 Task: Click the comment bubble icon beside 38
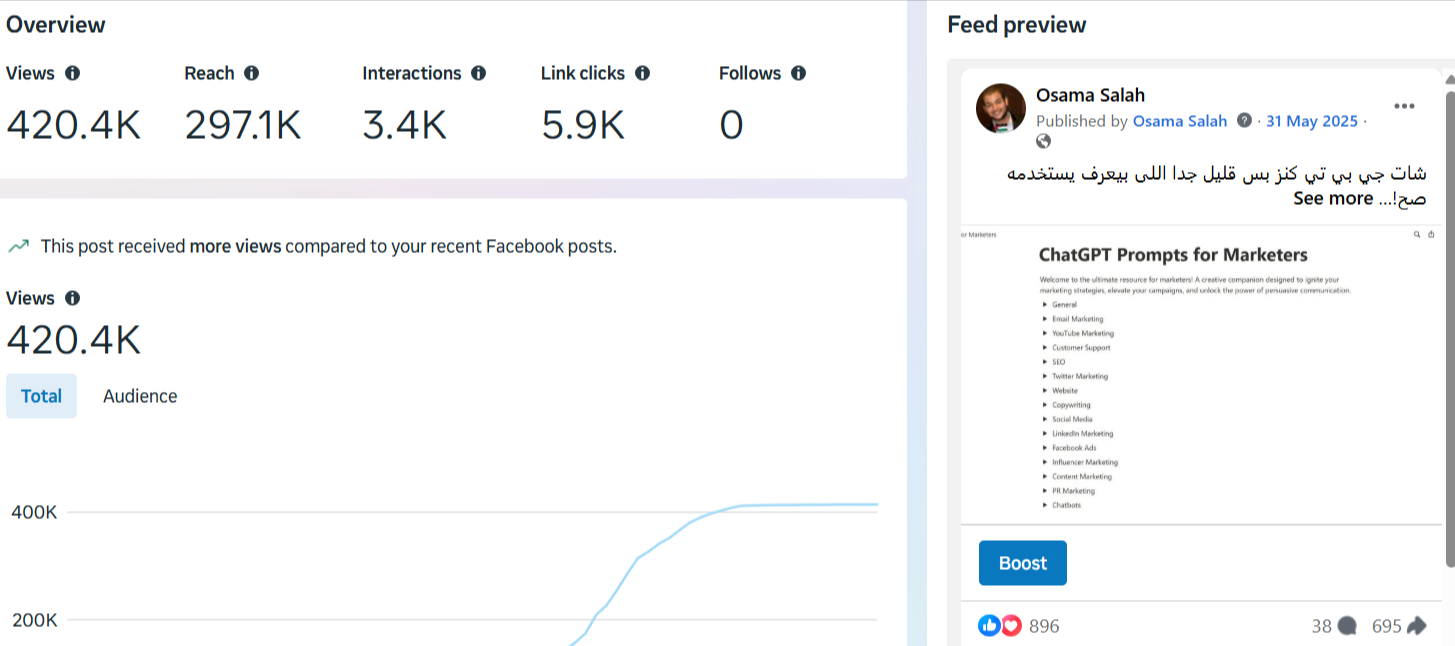tap(1347, 626)
